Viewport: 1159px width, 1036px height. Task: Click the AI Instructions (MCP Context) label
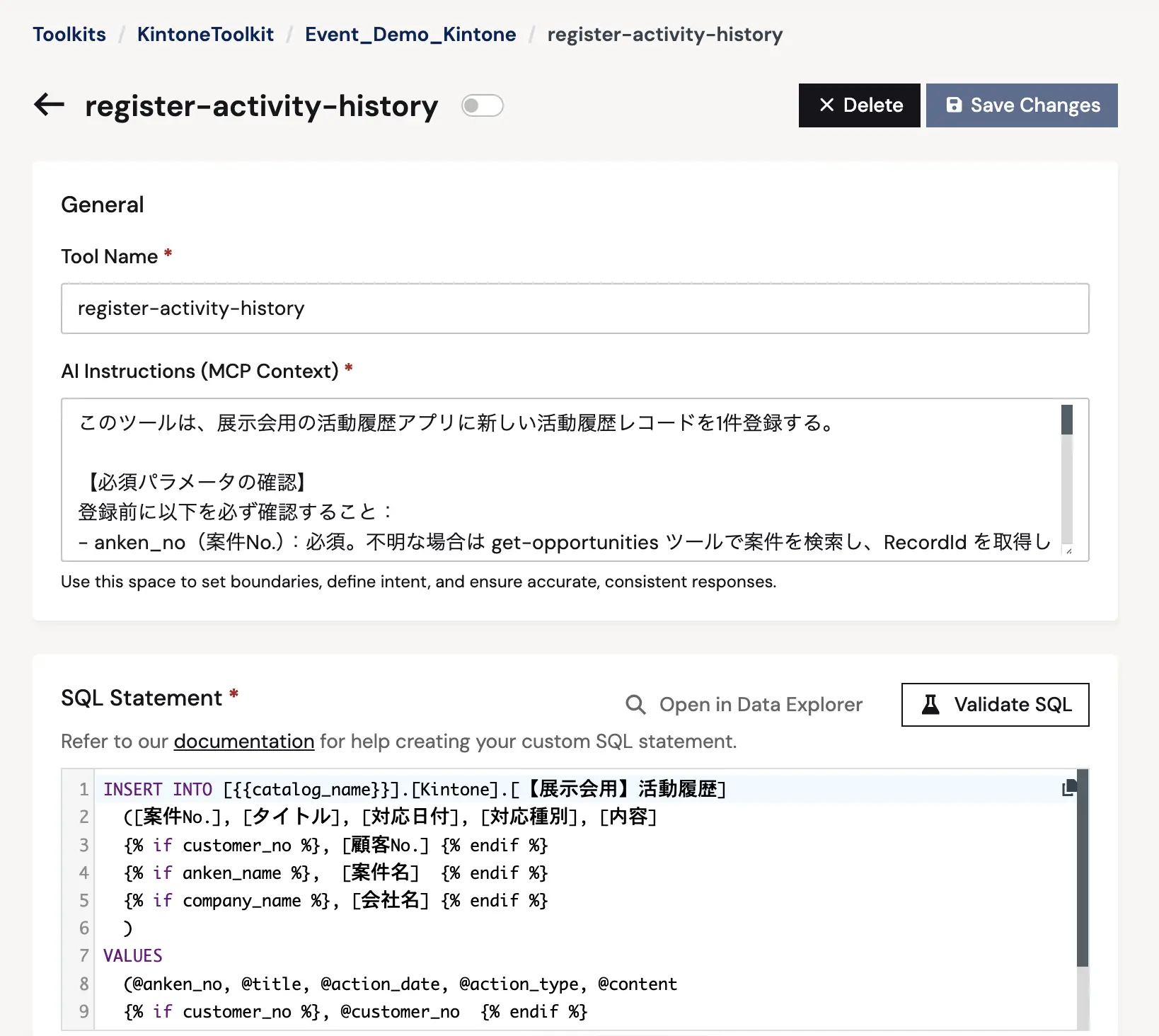tap(200, 371)
